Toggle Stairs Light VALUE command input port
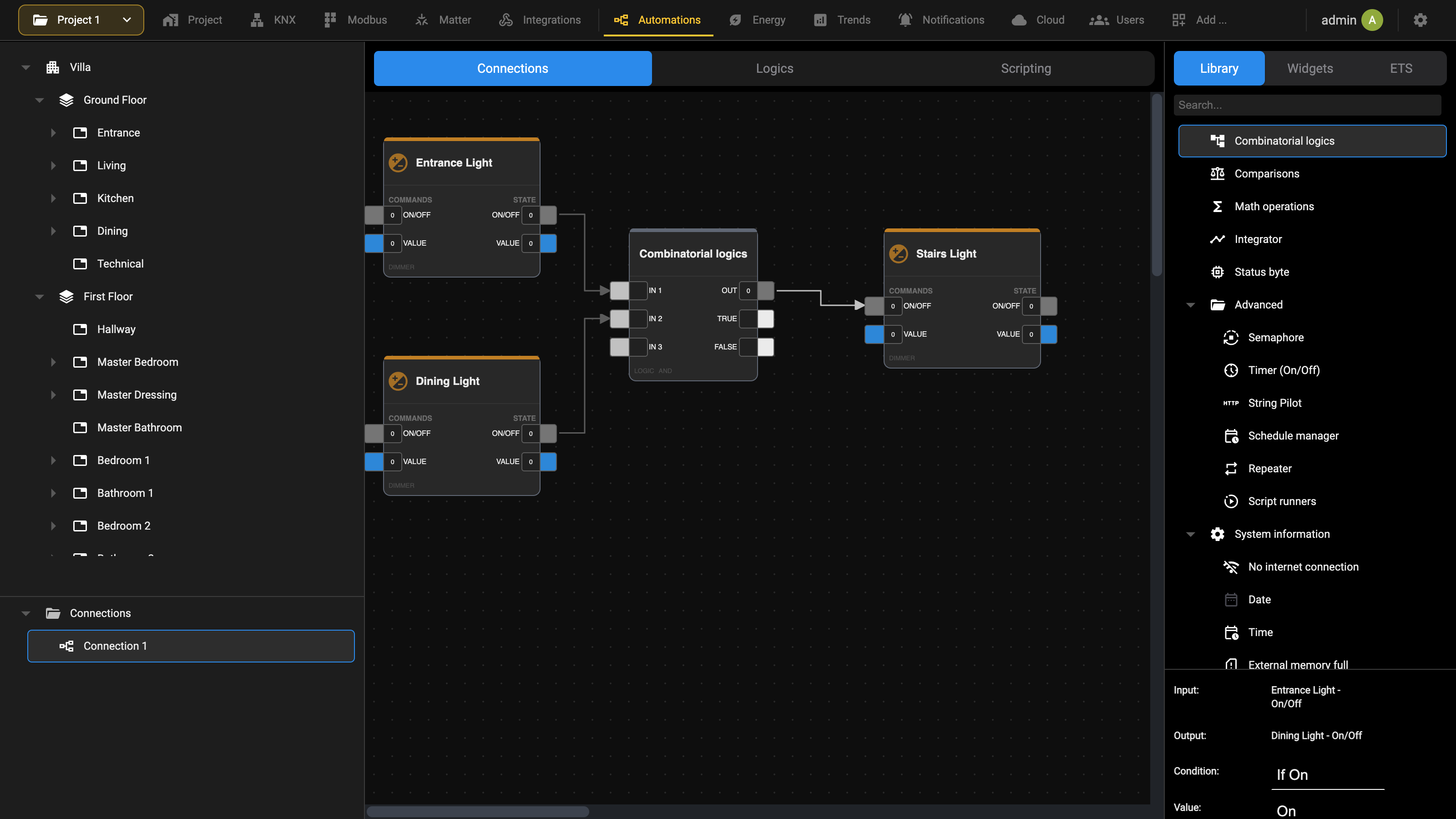Viewport: 1456px width, 819px height. click(x=875, y=334)
